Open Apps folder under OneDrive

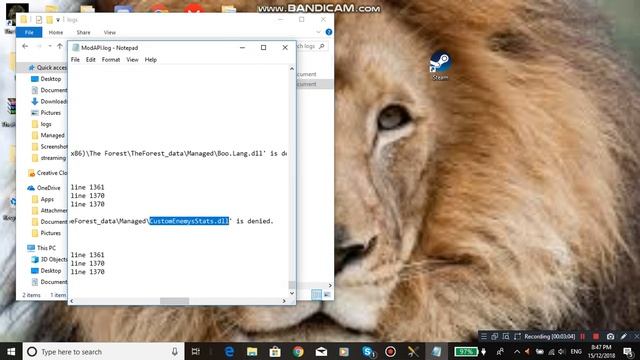43,199
